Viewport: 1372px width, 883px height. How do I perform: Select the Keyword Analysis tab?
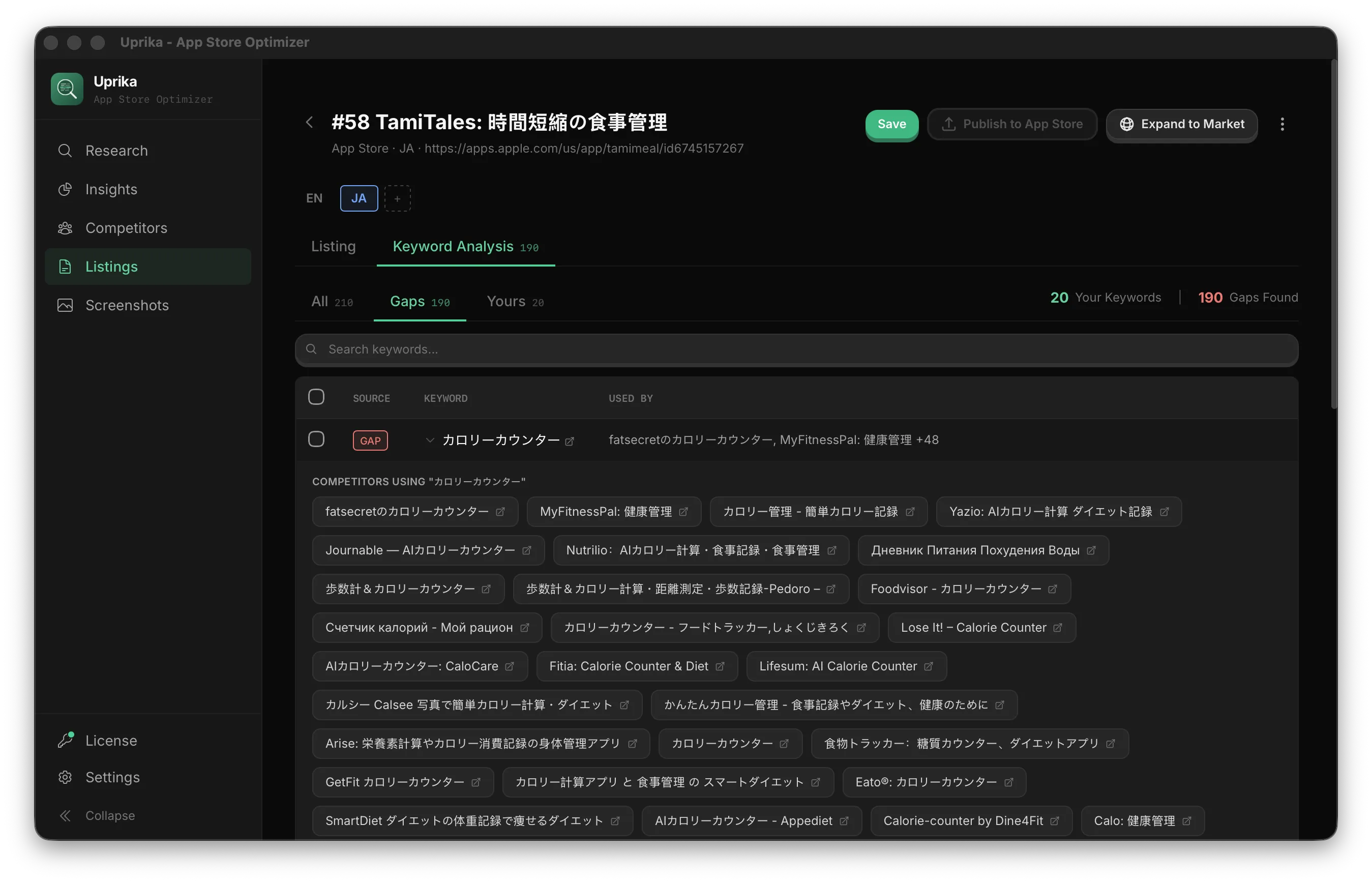(465, 247)
